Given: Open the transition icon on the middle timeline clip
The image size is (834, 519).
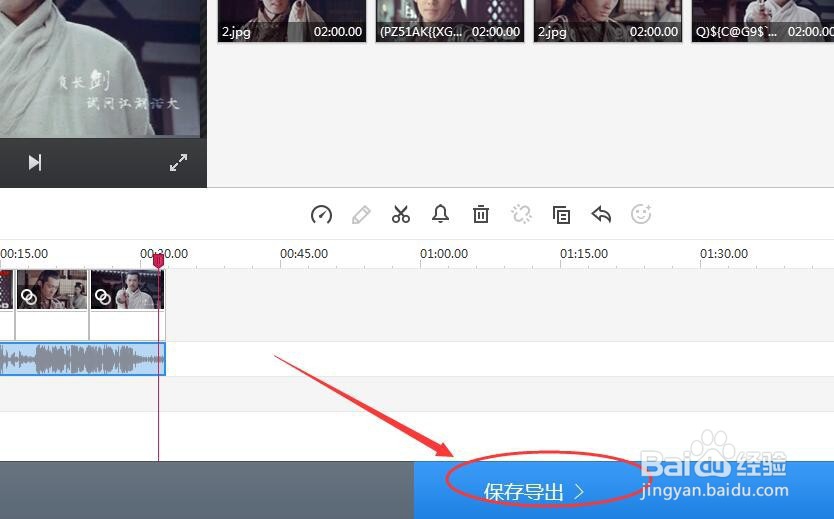Looking at the screenshot, I should tap(29, 297).
